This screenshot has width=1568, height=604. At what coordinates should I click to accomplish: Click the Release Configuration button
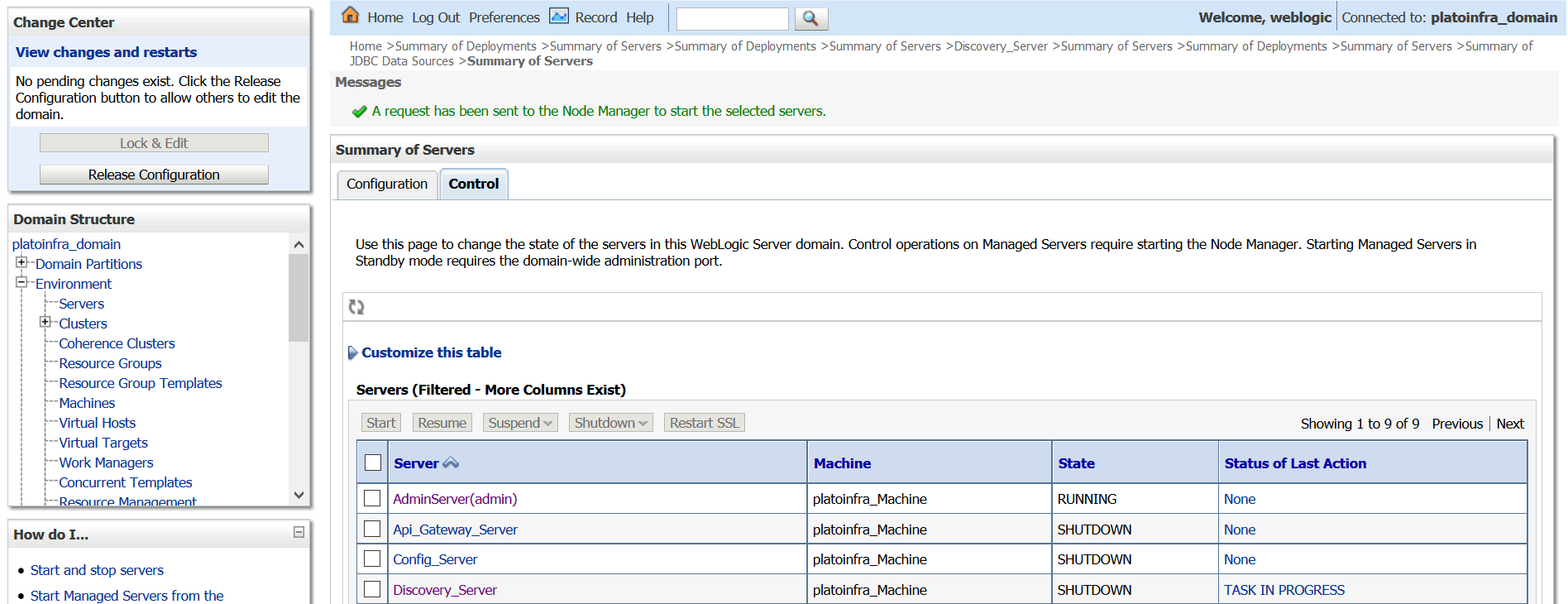click(154, 175)
